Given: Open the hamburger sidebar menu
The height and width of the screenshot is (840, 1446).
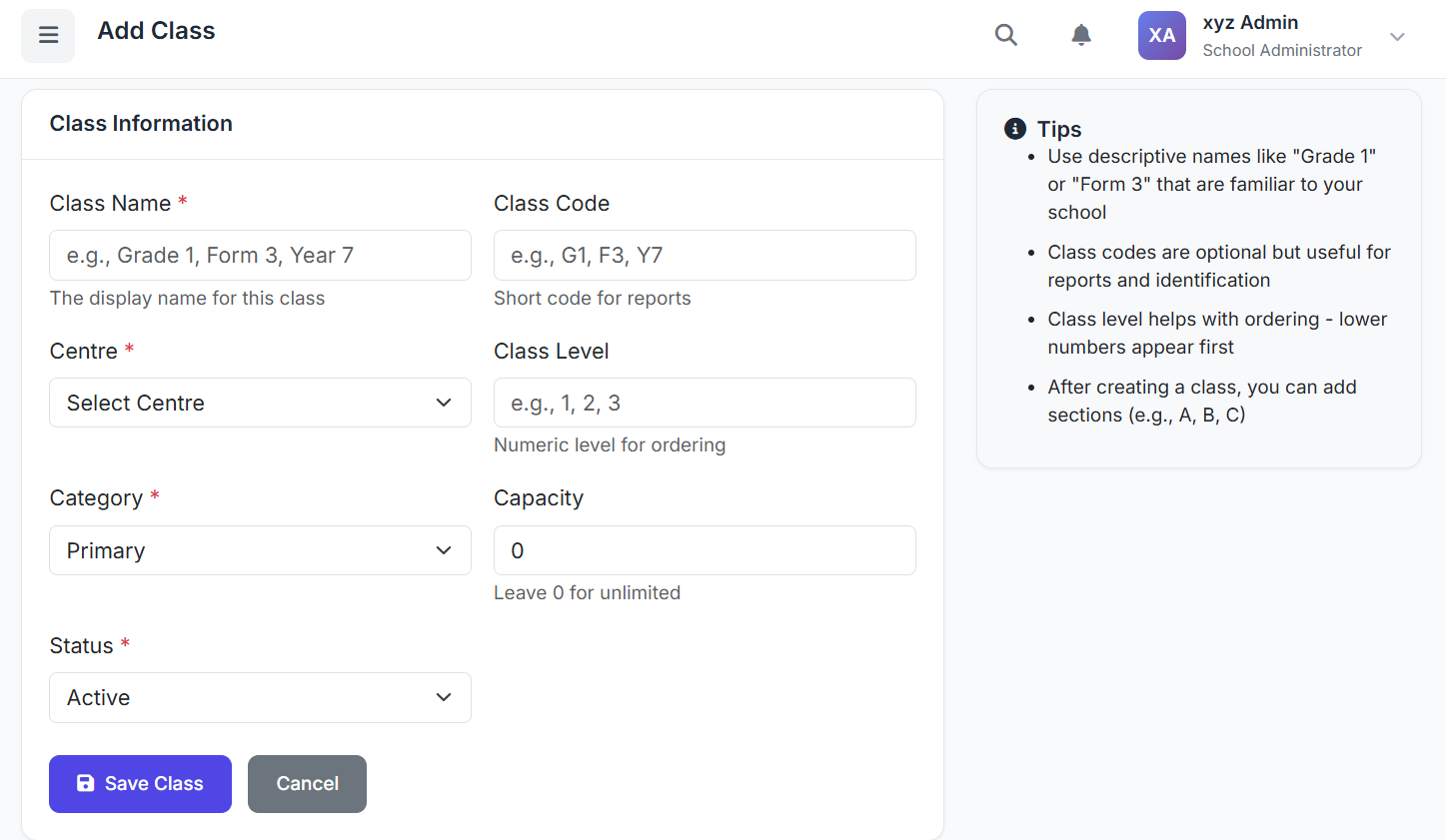Looking at the screenshot, I should (48, 36).
